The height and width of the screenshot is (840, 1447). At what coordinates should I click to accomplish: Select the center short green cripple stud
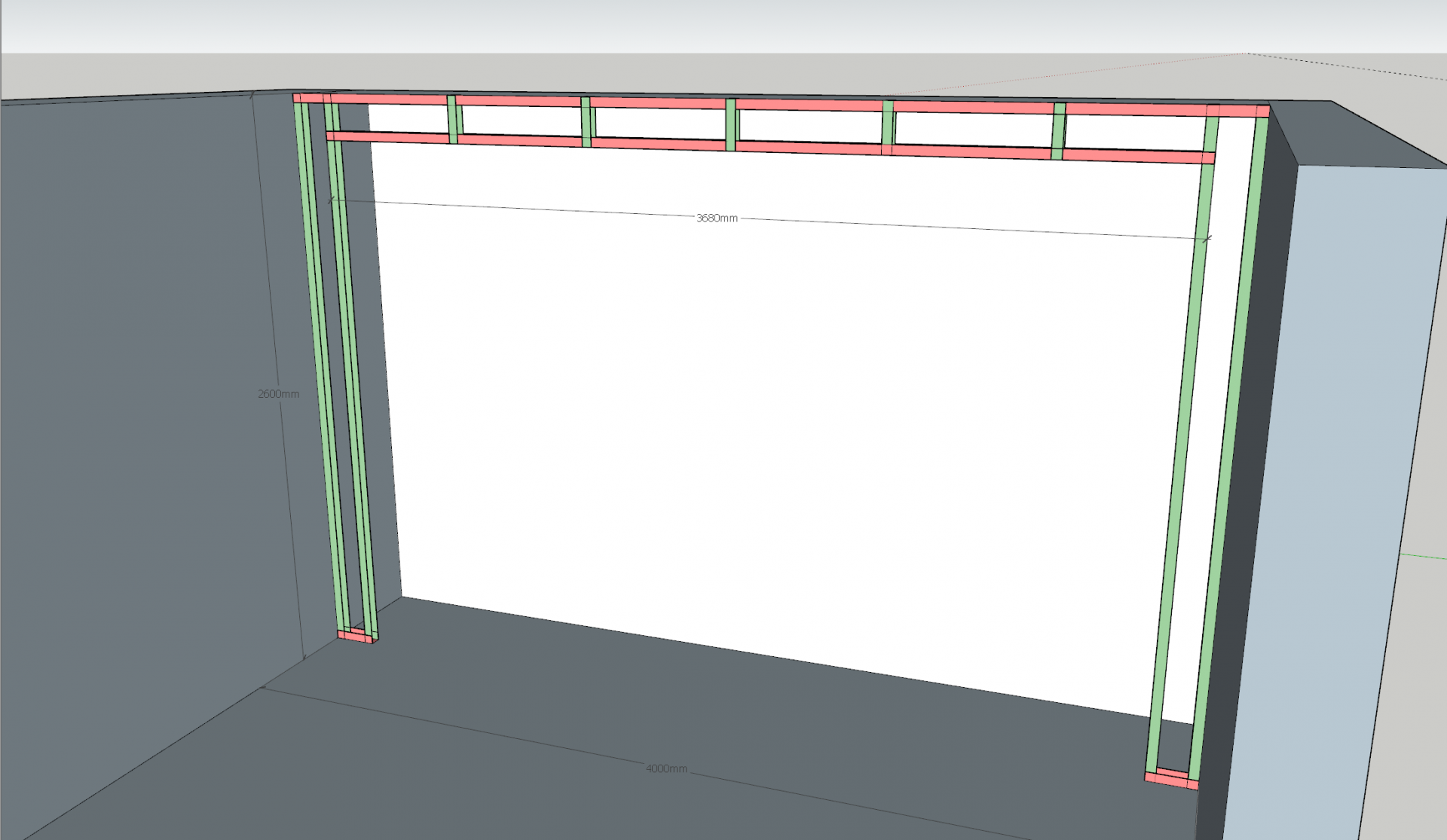(x=730, y=125)
